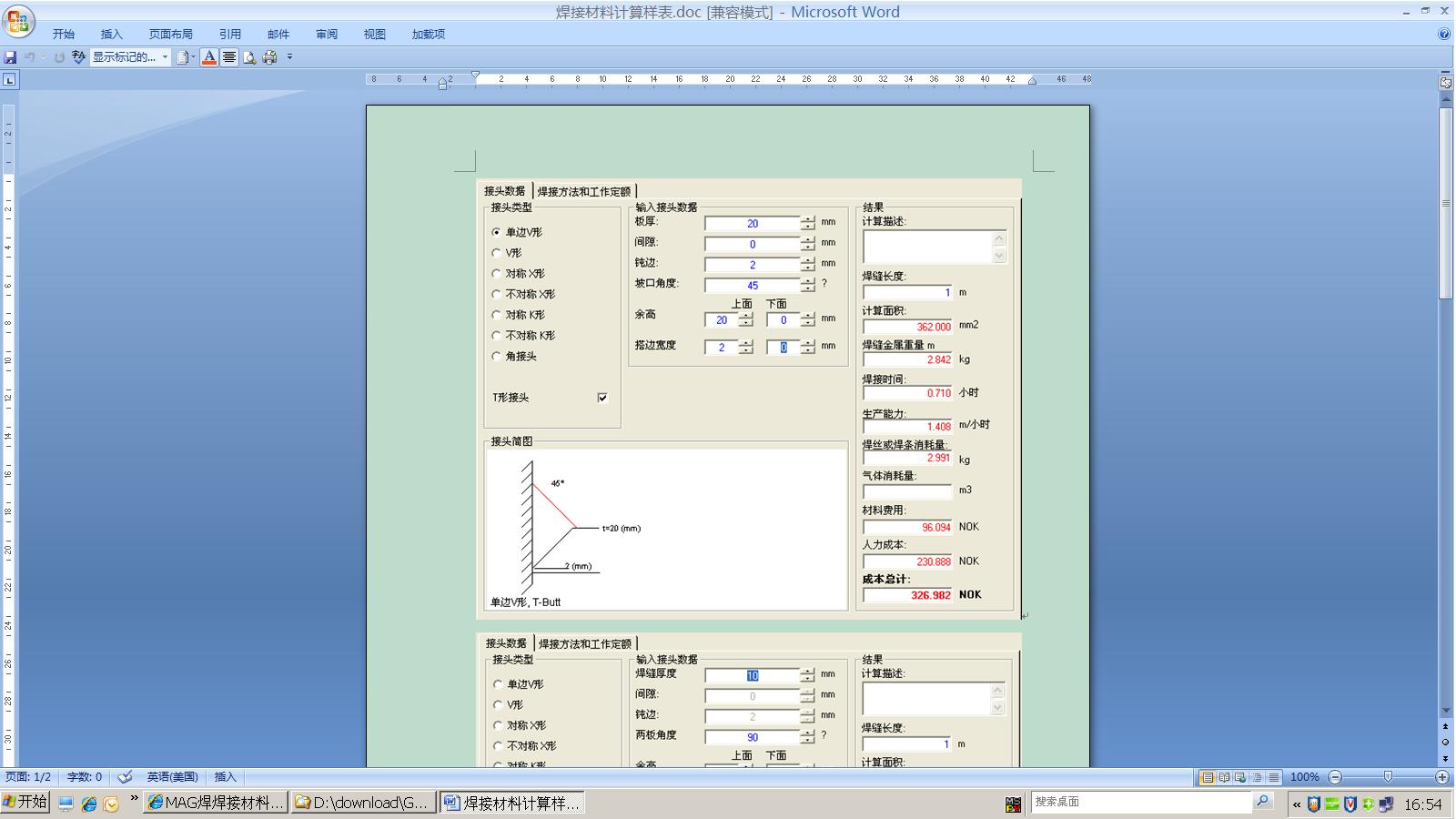Select the 单边V形 joint type radio
This screenshot has height=819, width=1456.
pyautogui.click(x=496, y=232)
